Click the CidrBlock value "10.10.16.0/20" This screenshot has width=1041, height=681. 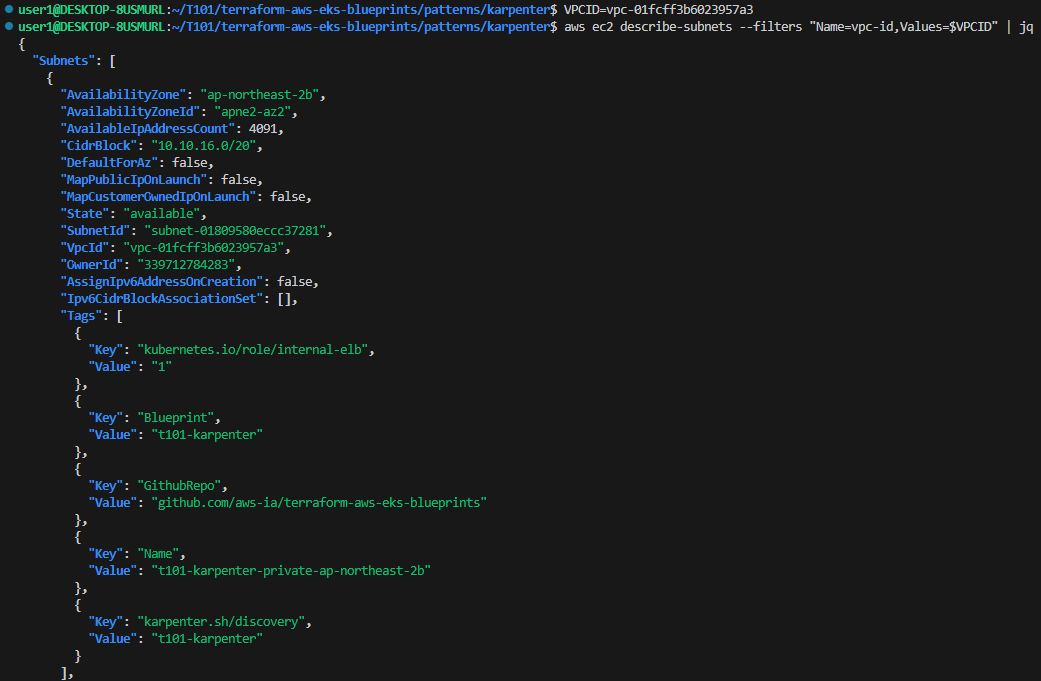tap(203, 146)
